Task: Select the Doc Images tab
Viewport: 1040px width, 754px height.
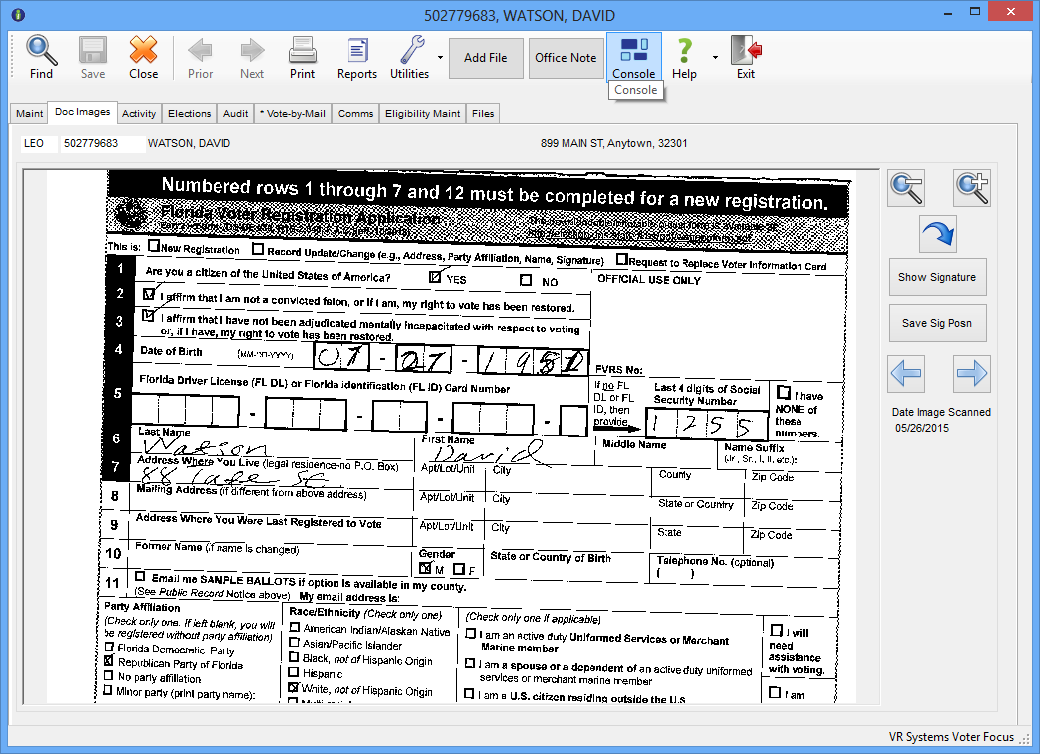Action: click(83, 112)
